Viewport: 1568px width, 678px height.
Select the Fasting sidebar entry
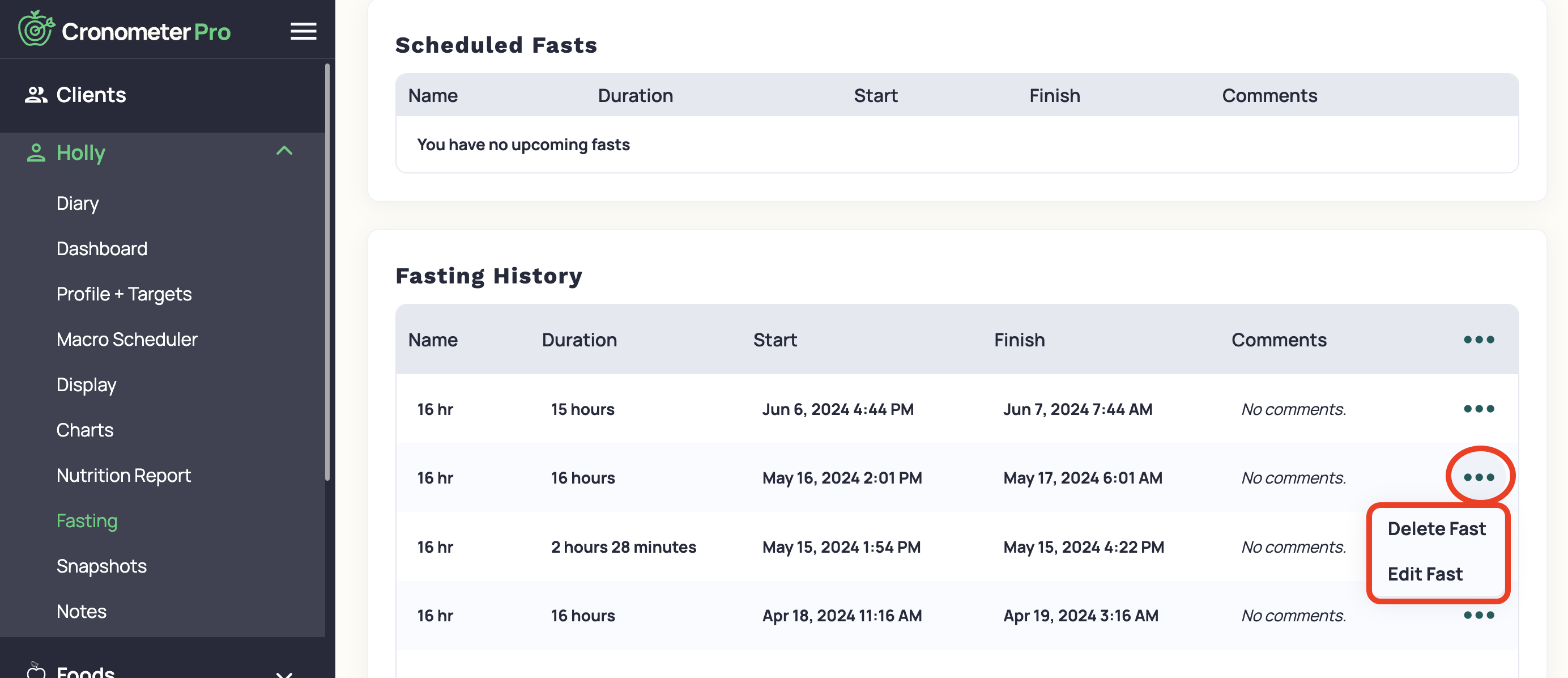click(87, 521)
